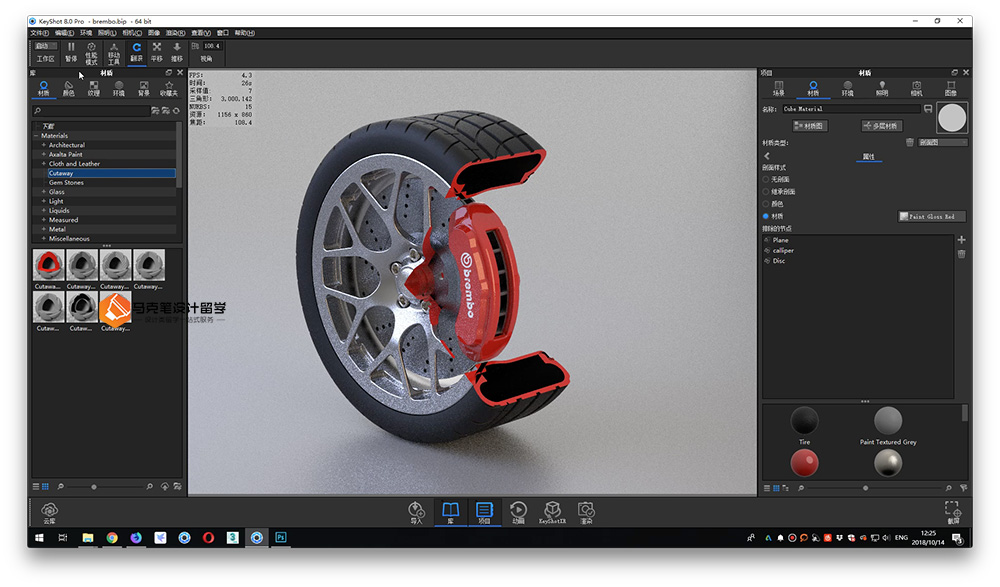Expand the Light folder
The height and width of the screenshot is (587, 1000).
point(44,201)
